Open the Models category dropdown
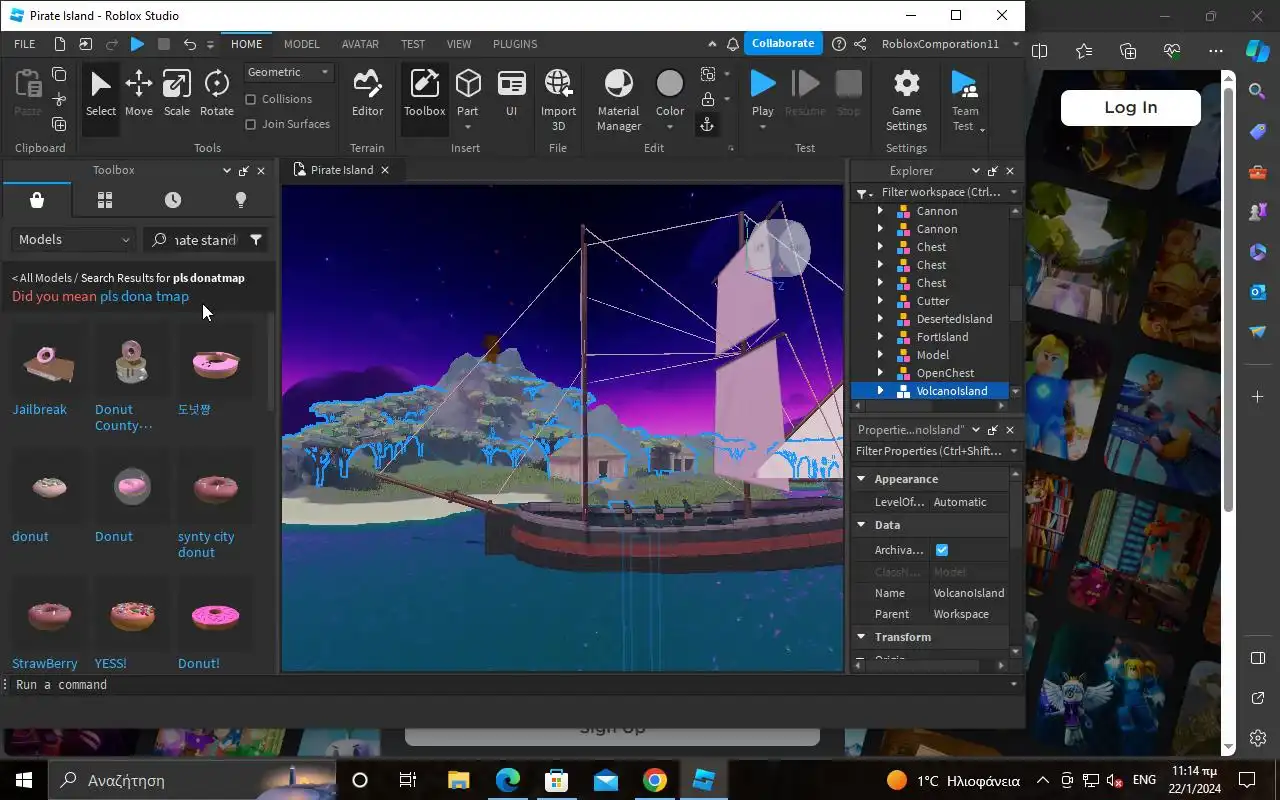The image size is (1280, 800). [x=74, y=240]
